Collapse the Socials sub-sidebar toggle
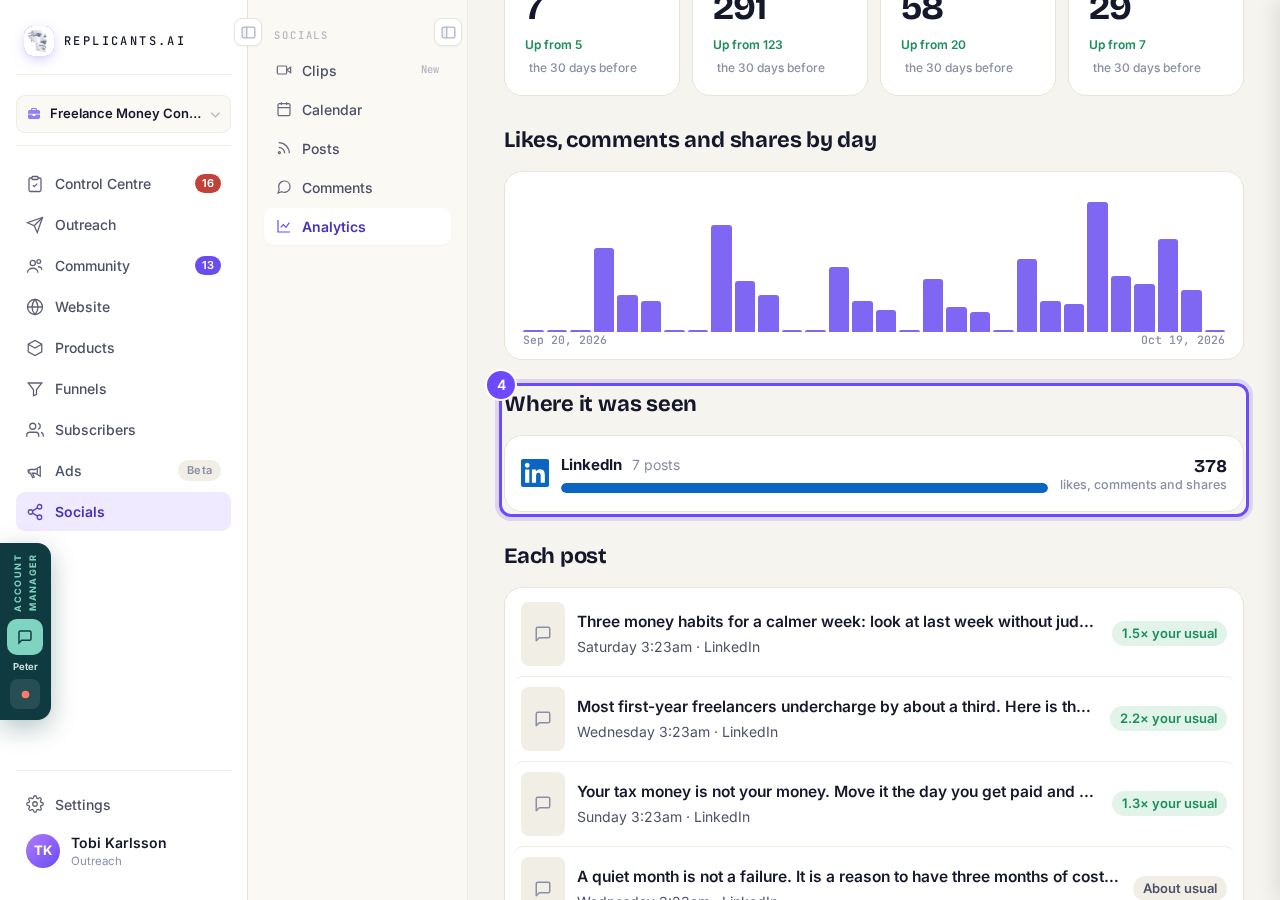Image resolution: width=1280 pixels, height=900 pixels. point(448,32)
